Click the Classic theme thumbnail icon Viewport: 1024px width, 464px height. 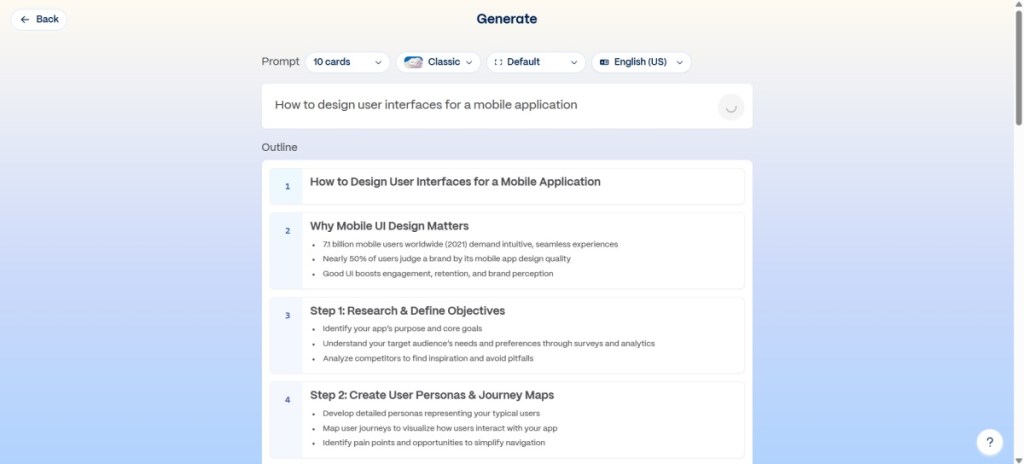coord(413,62)
